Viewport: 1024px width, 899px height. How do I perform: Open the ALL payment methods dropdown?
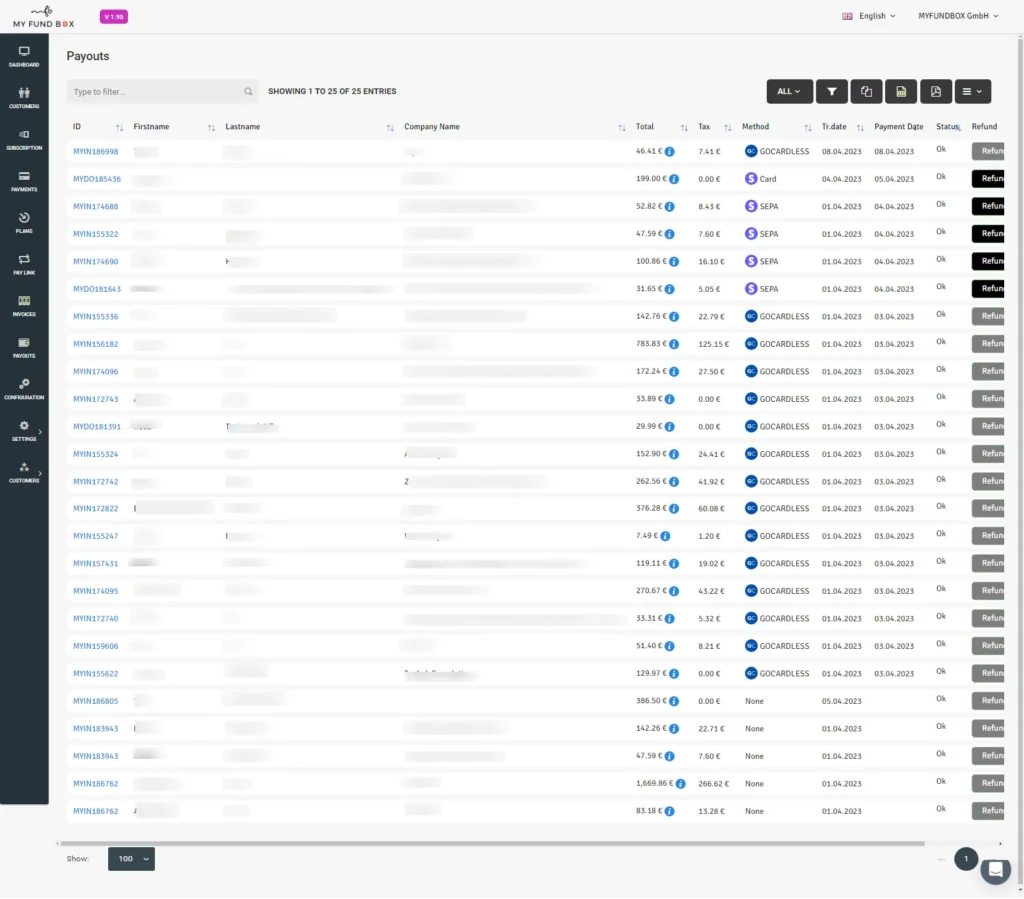coord(789,91)
